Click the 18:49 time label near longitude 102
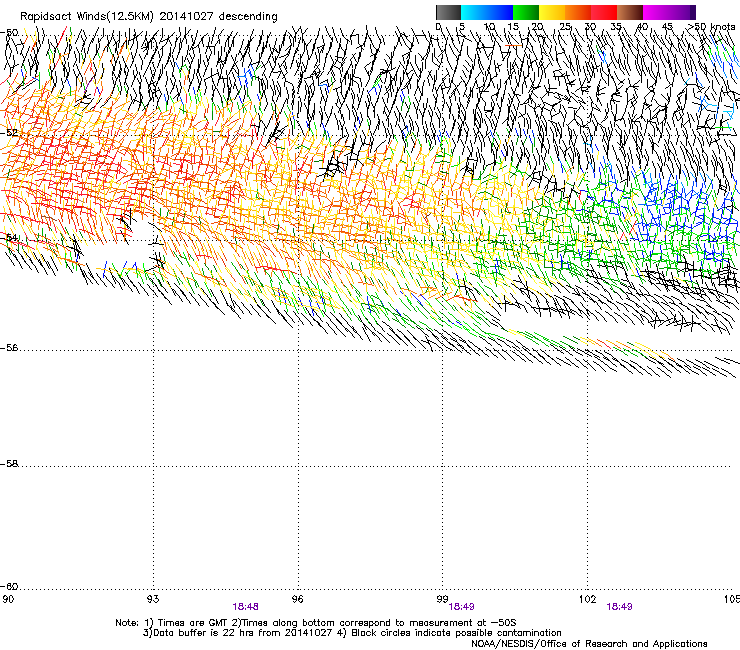 [x=619, y=607]
